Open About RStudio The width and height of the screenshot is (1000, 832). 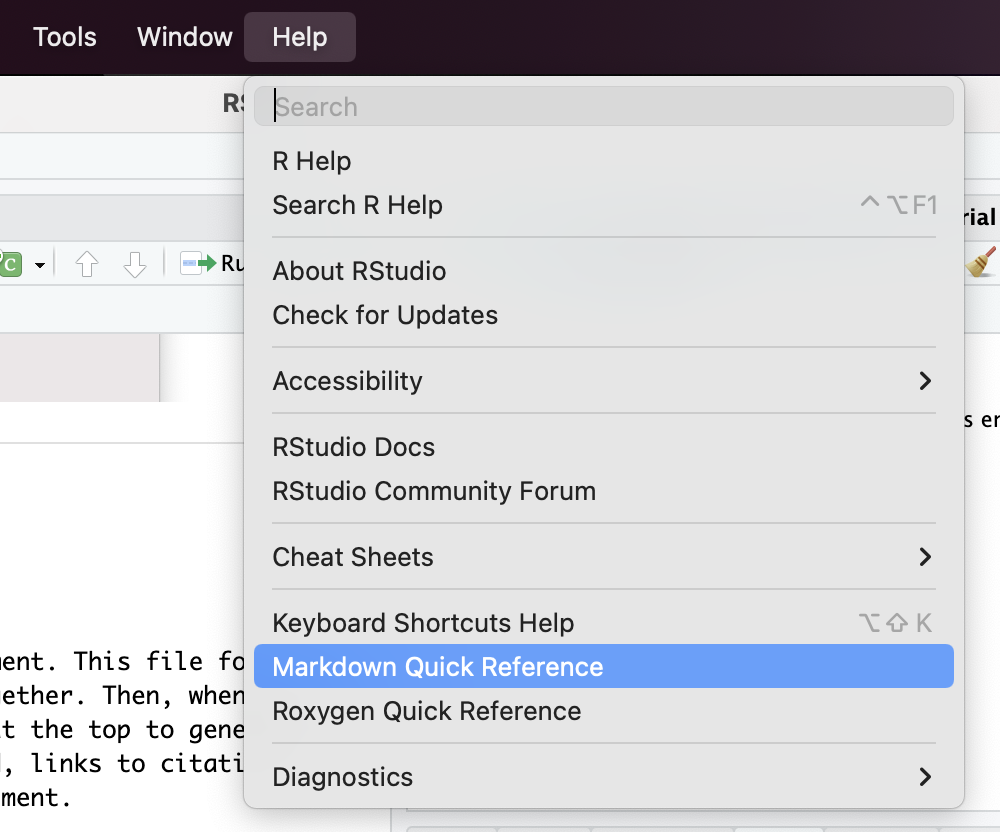[x=603, y=271]
